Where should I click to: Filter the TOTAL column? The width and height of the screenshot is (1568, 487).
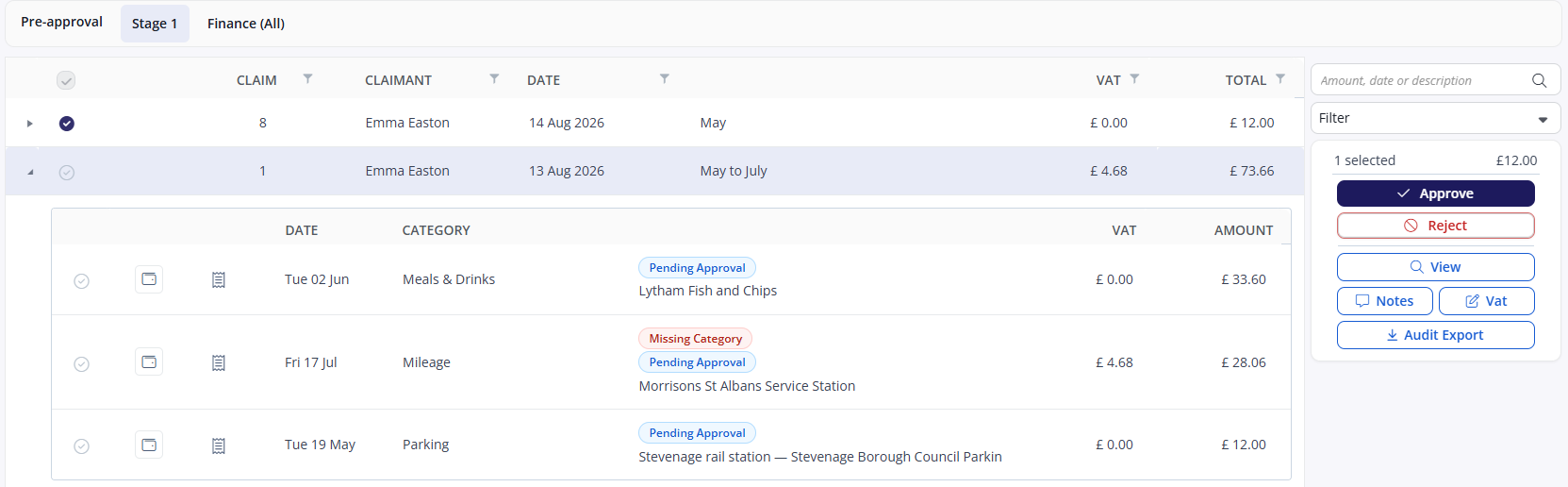(x=1280, y=79)
